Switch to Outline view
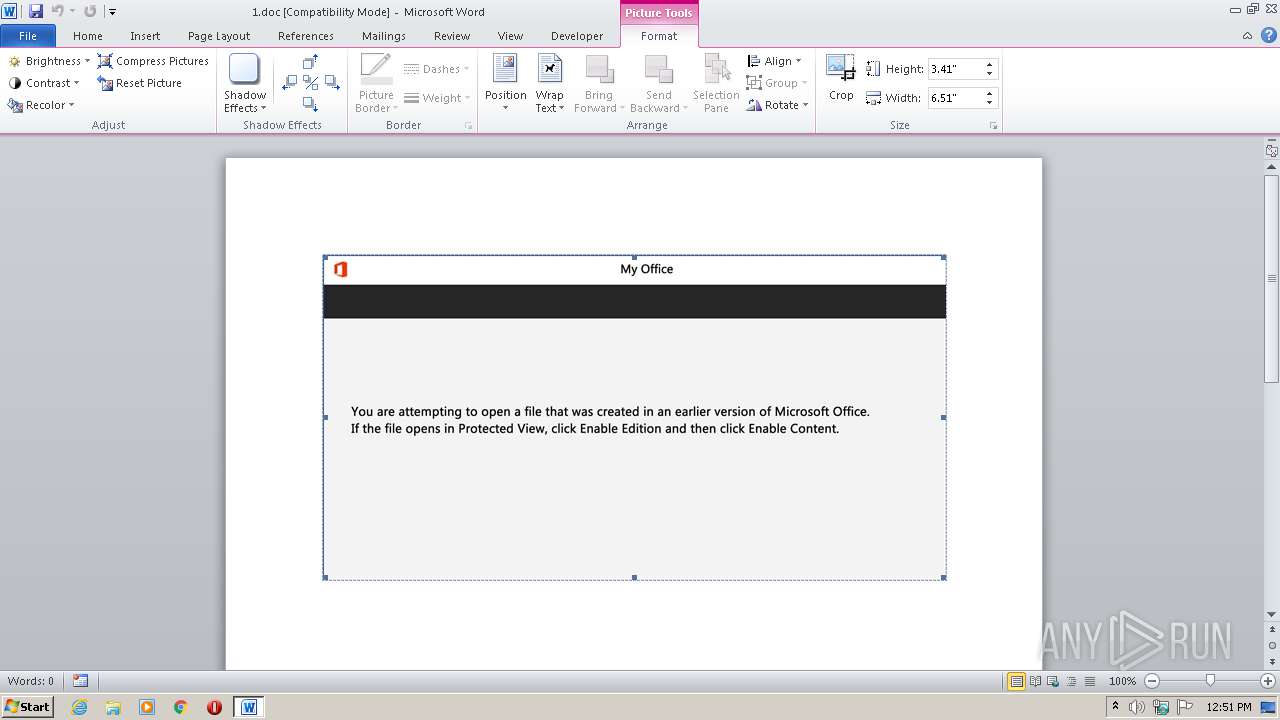 coord(1071,681)
